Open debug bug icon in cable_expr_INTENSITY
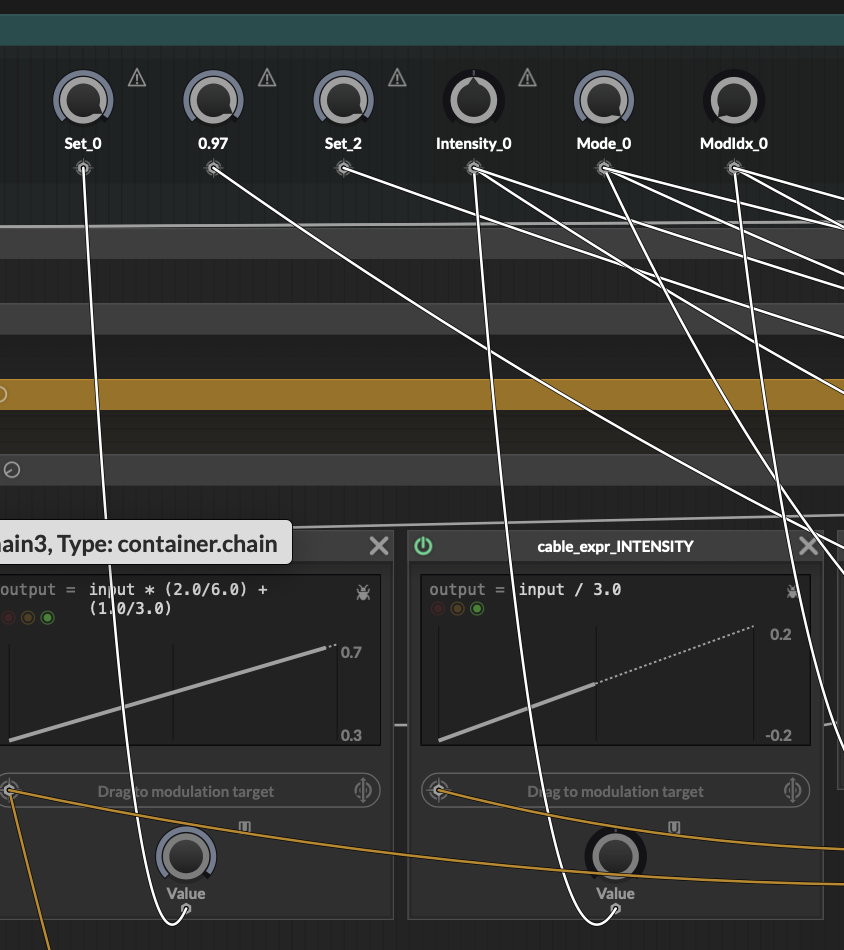 (793, 591)
